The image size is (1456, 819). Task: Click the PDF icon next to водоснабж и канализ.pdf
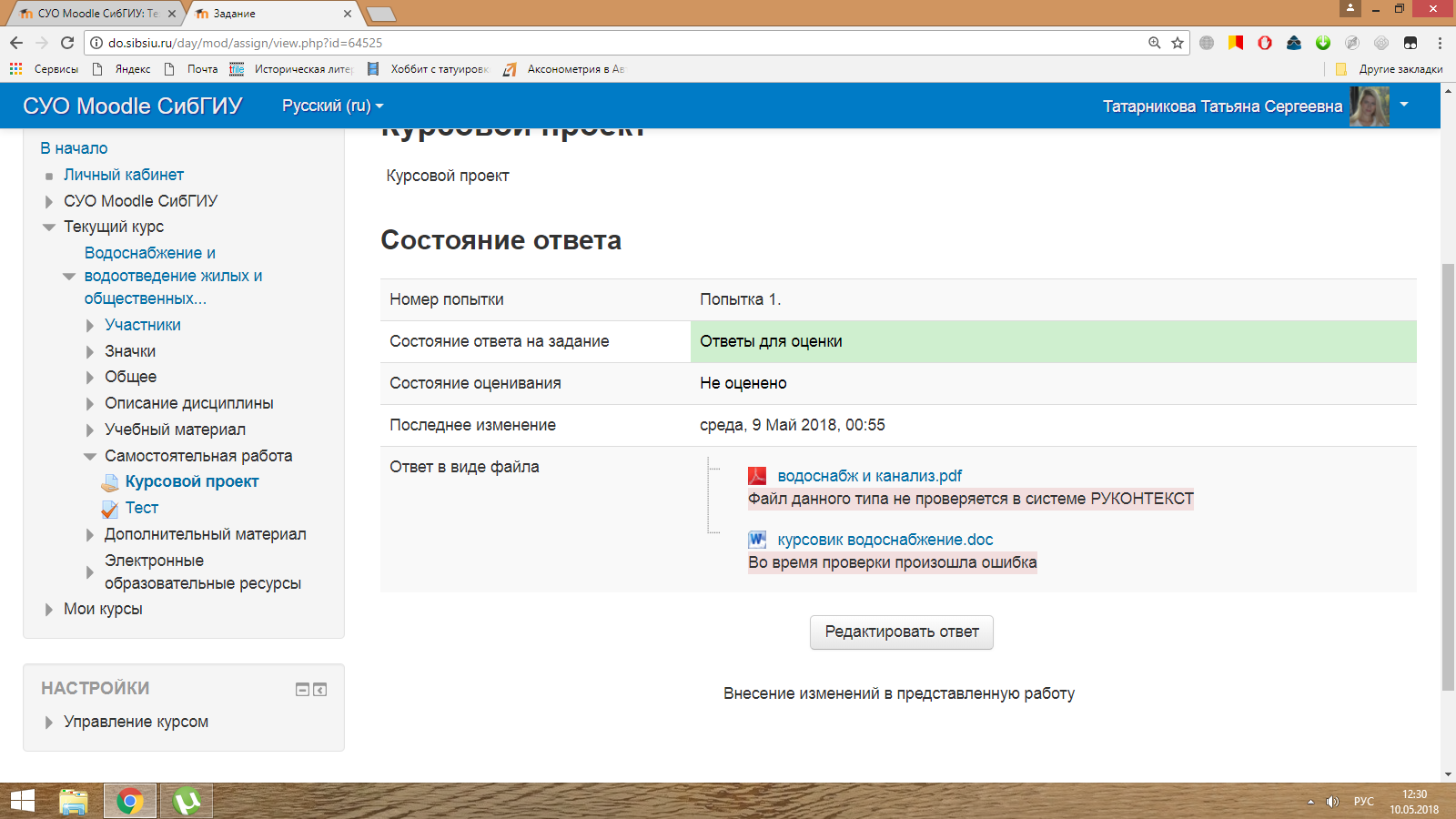point(757,476)
